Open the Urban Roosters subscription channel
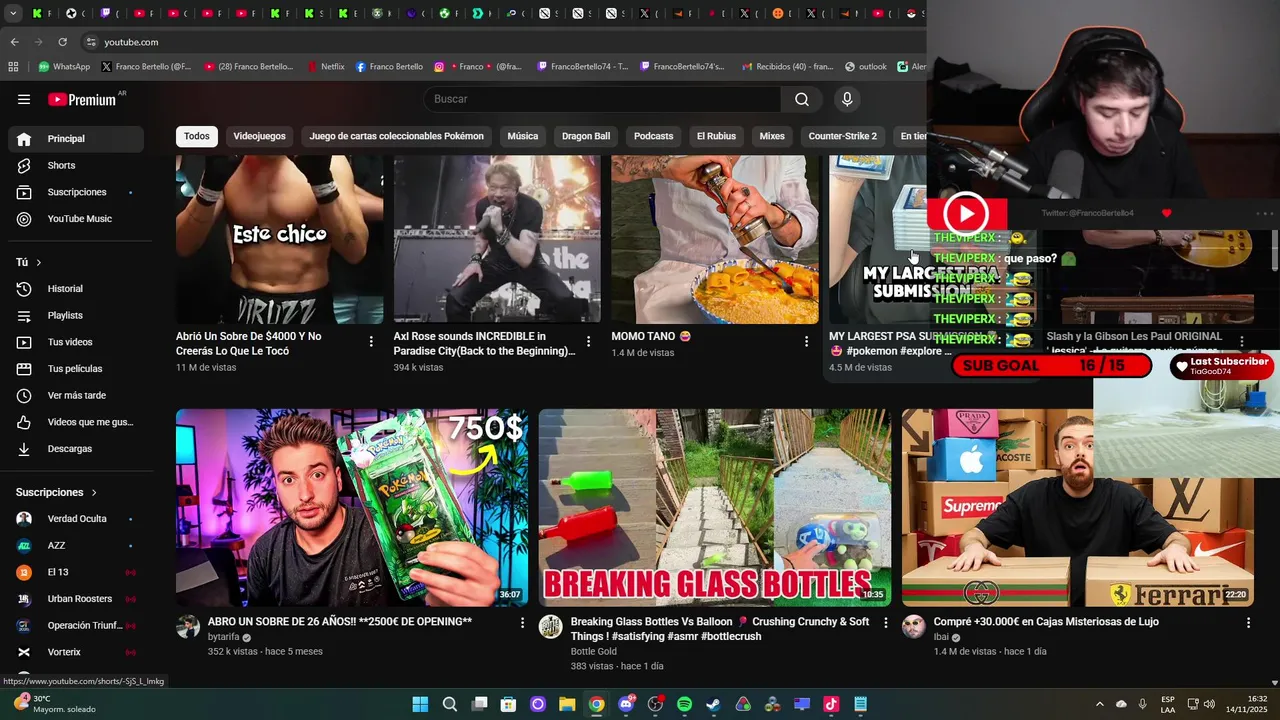The image size is (1280, 720). (x=76, y=599)
